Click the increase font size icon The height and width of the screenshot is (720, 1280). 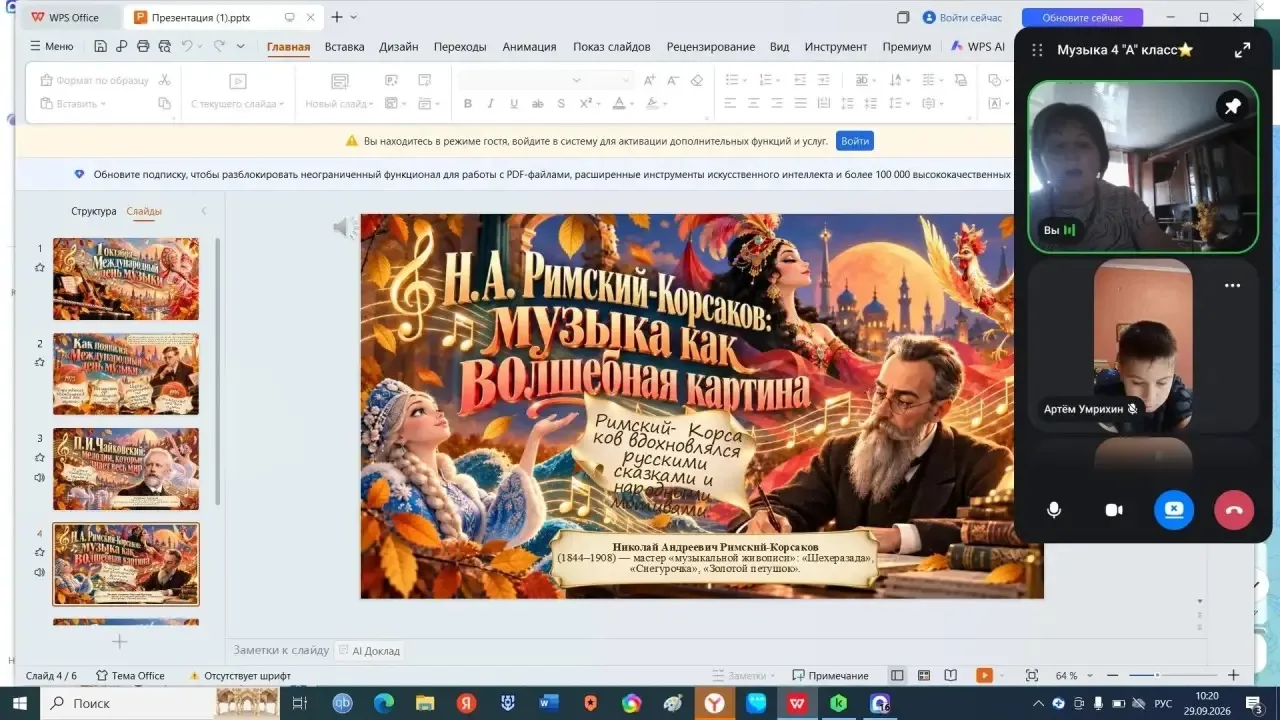[650, 80]
